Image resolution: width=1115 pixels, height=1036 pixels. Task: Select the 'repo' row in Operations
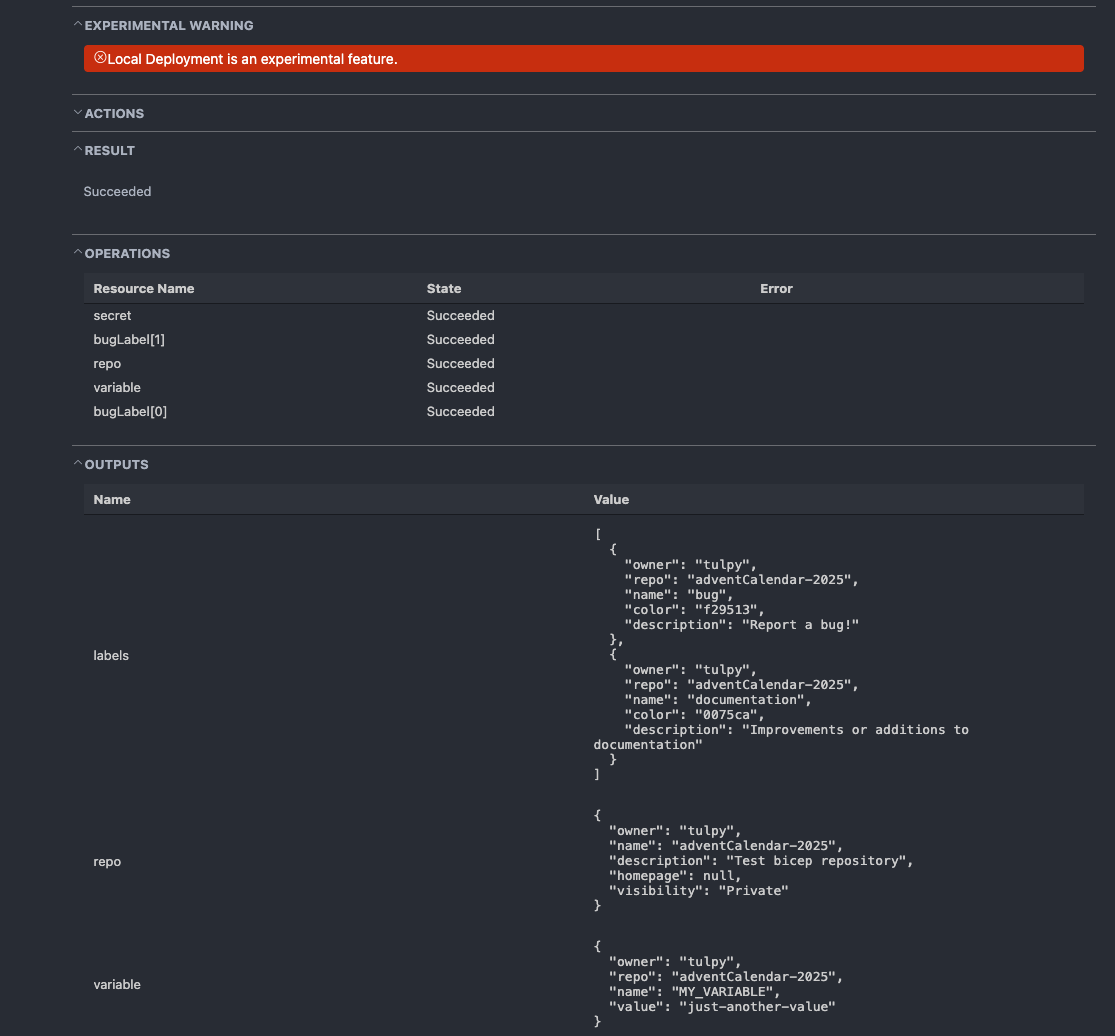point(584,364)
